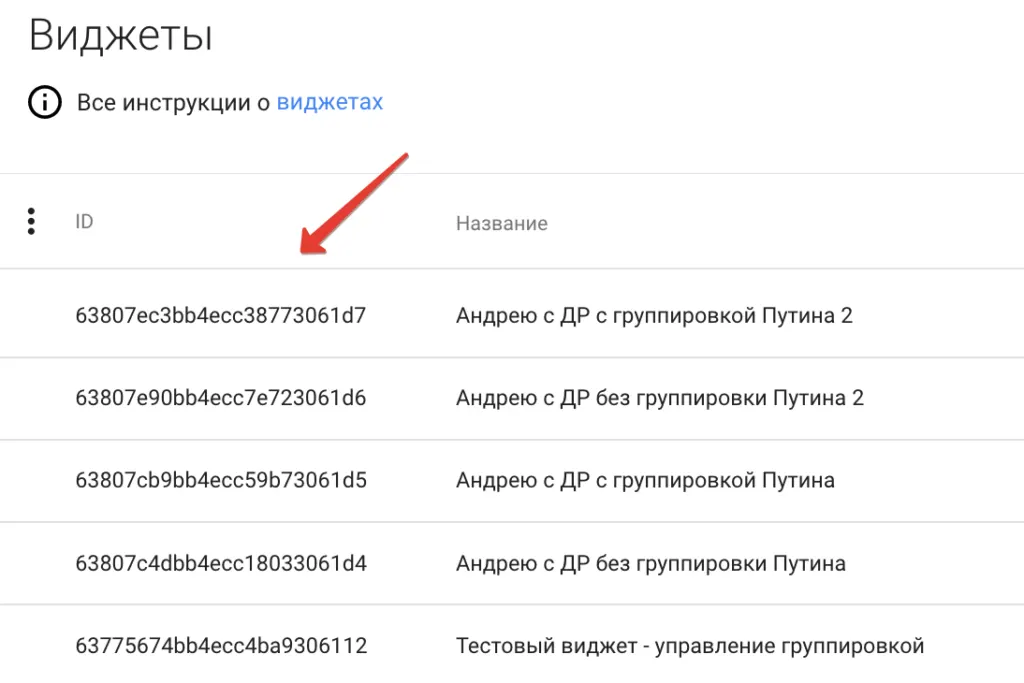Open widget Андрею с ДР без группировки Путина 2
Viewport: 1024px width, 683px height.
(660, 398)
